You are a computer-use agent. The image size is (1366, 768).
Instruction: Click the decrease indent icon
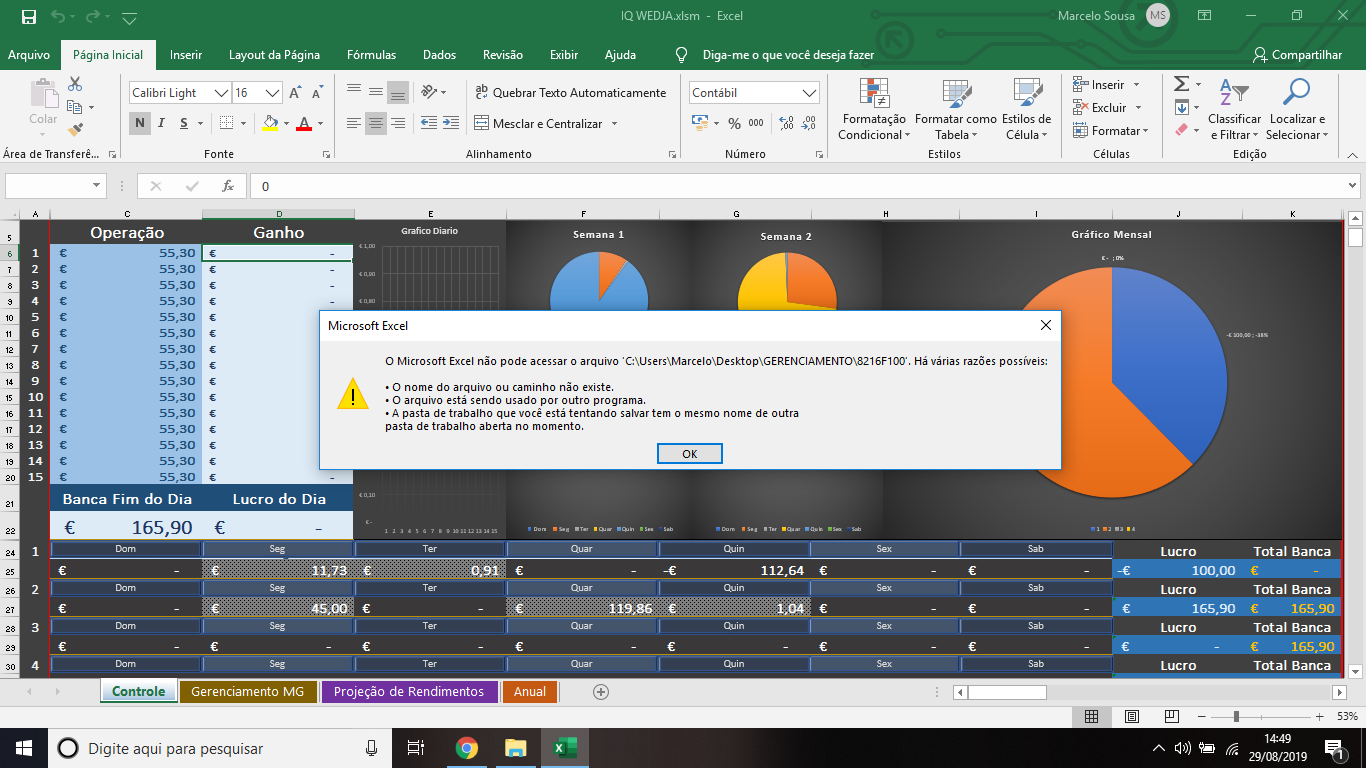point(430,123)
